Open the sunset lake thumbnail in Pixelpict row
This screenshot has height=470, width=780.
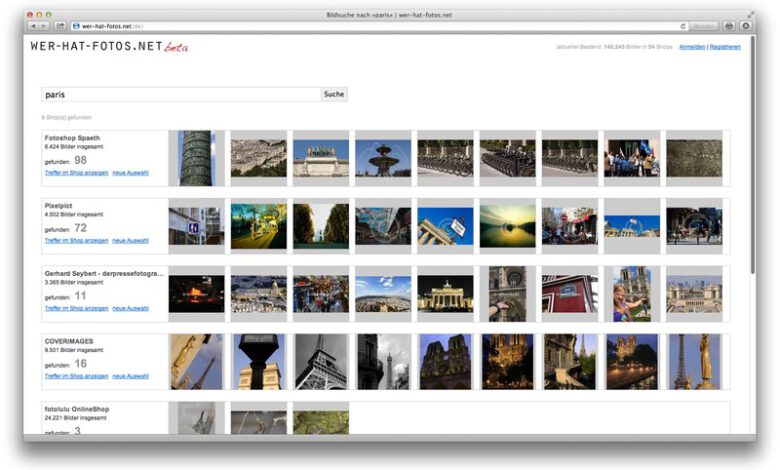coord(507,226)
